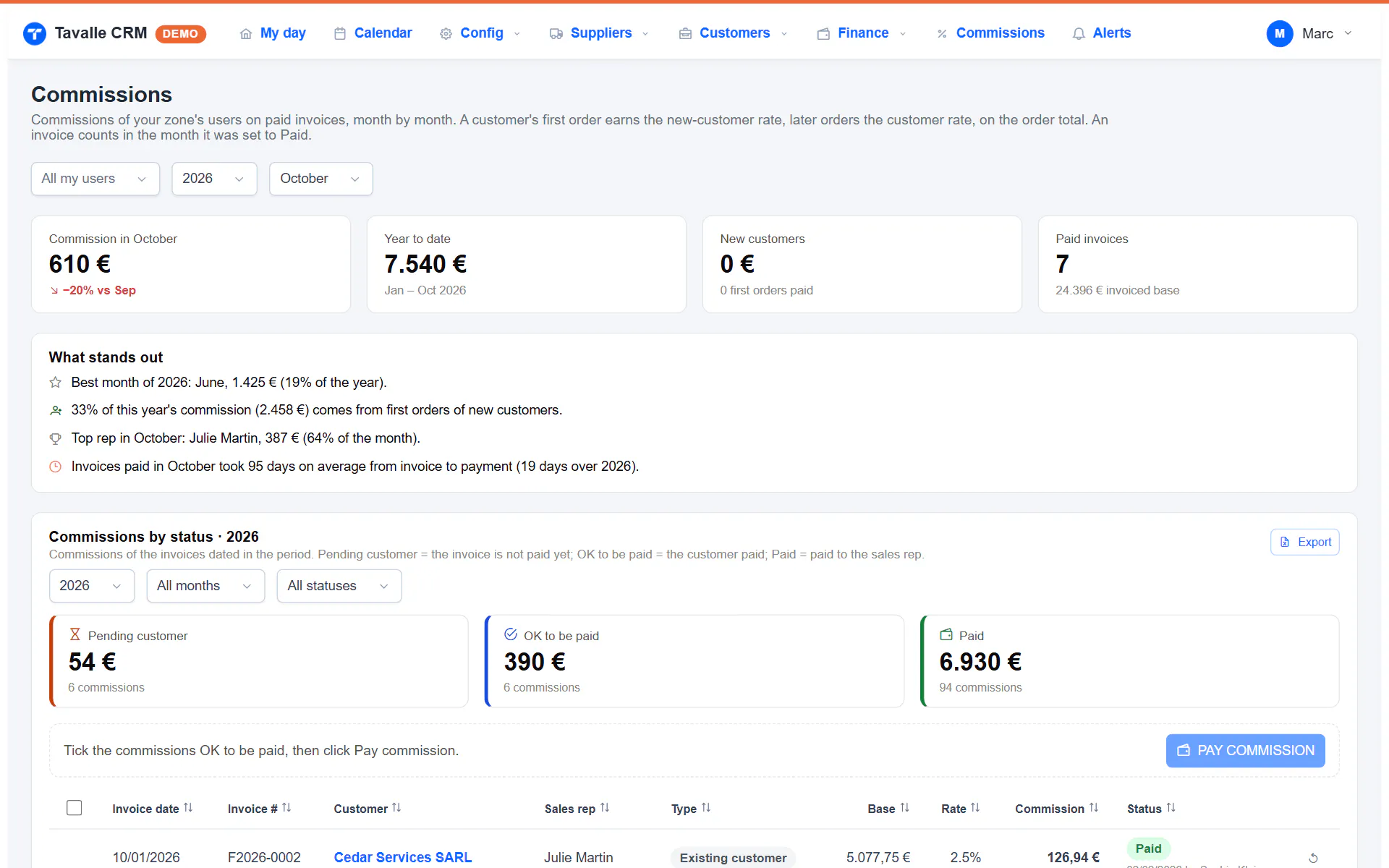Sort the Status column
The height and width of the screenshot is (868, 1389).
click(x=1151, y=809)
